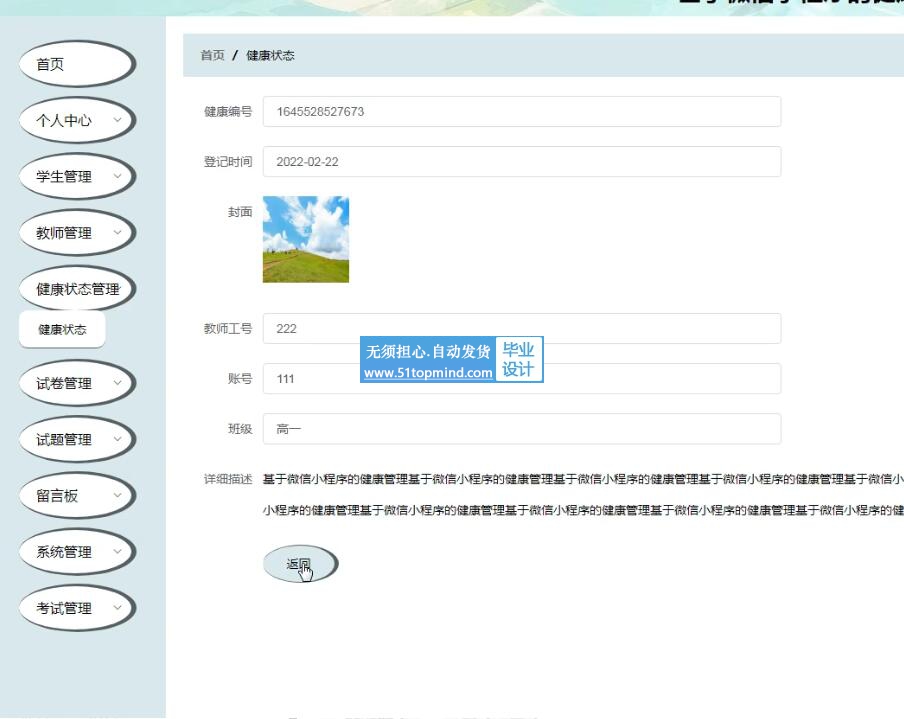This screenshot has height=719, width=904.
Task: Click the 首页 breadcrumb link
Action: 212,56
